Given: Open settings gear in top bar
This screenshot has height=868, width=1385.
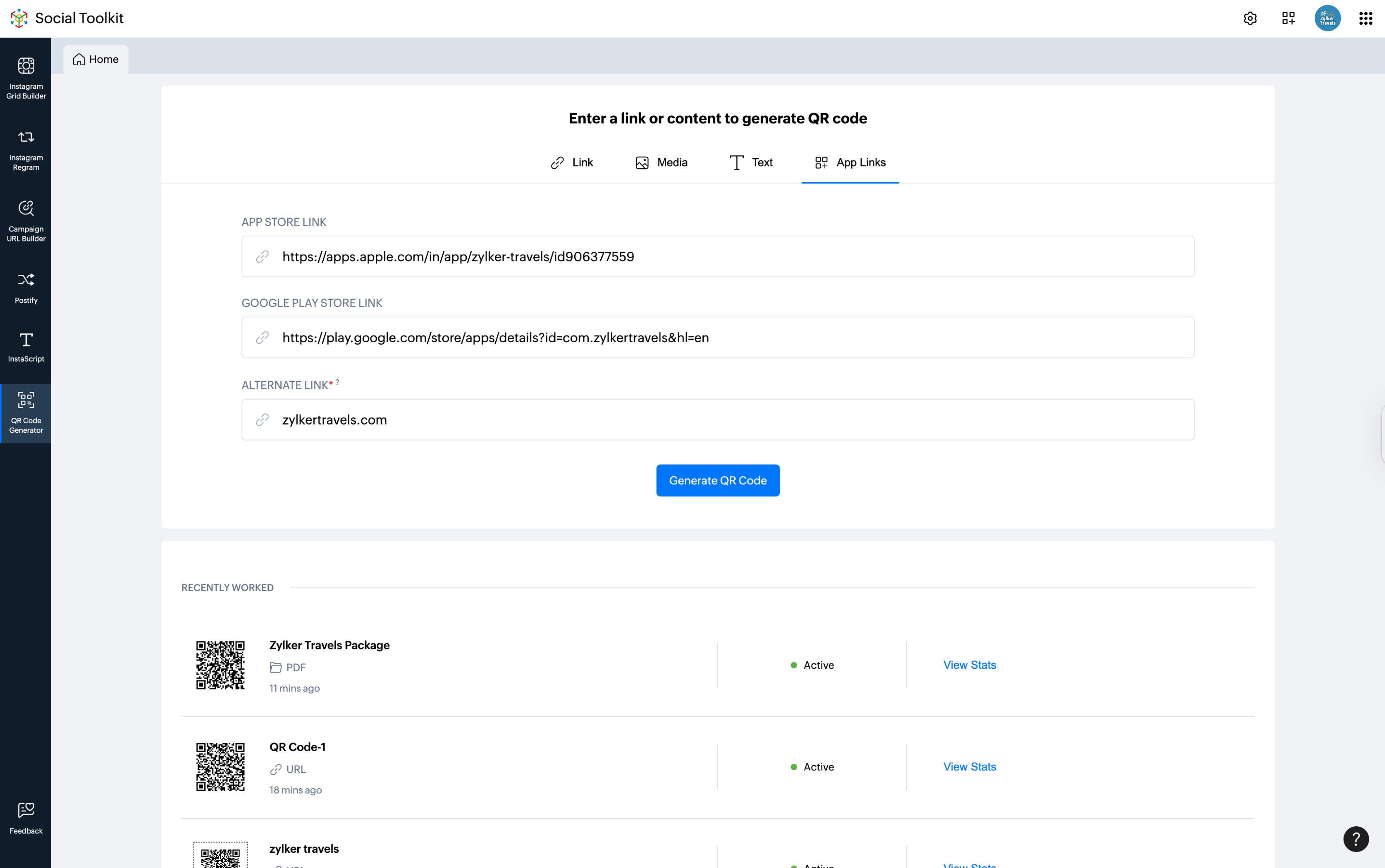Looking at the screenshot, I should 1250,18.
